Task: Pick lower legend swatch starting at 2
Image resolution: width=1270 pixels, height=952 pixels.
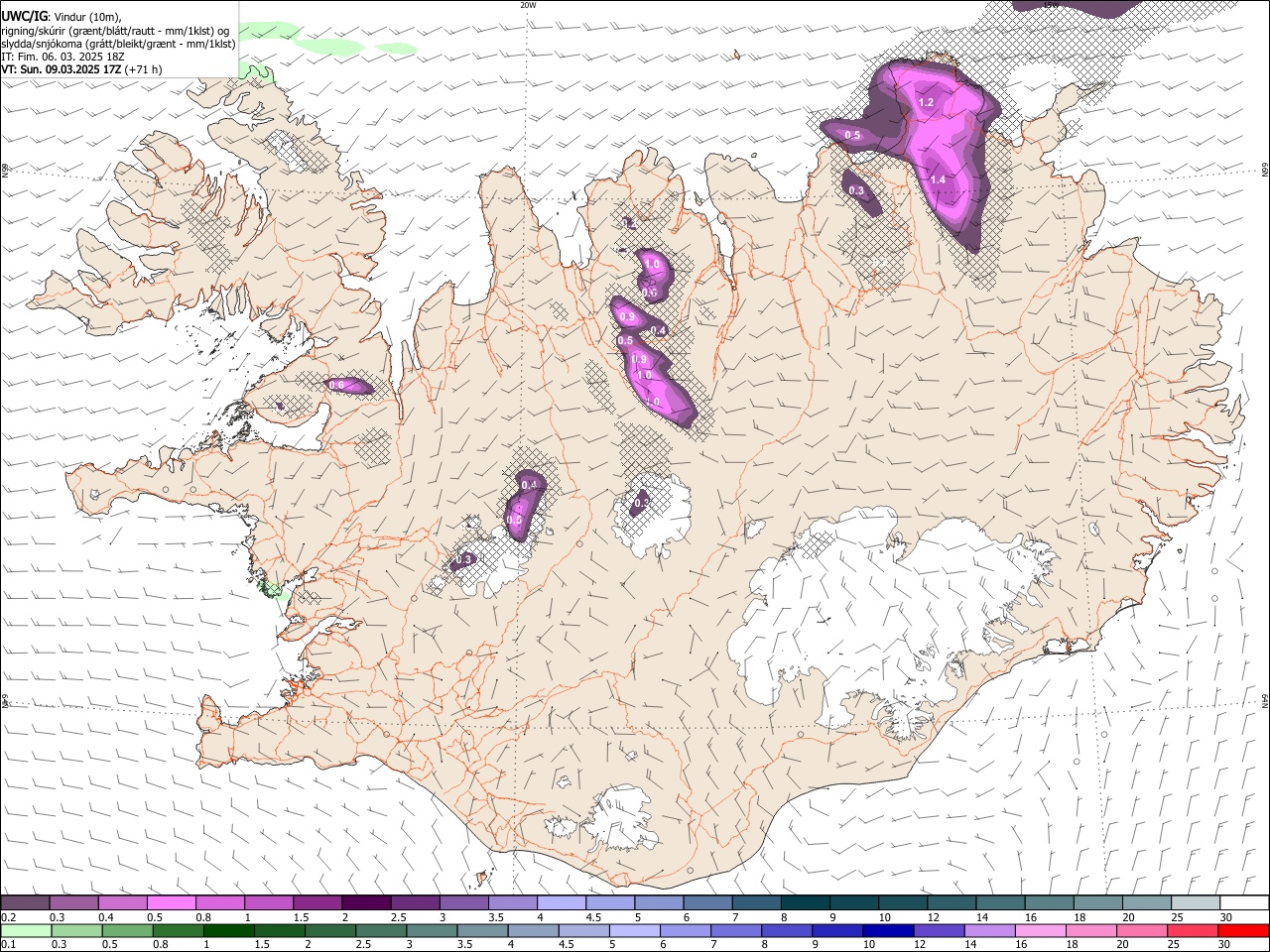Action: pos(329,930)
